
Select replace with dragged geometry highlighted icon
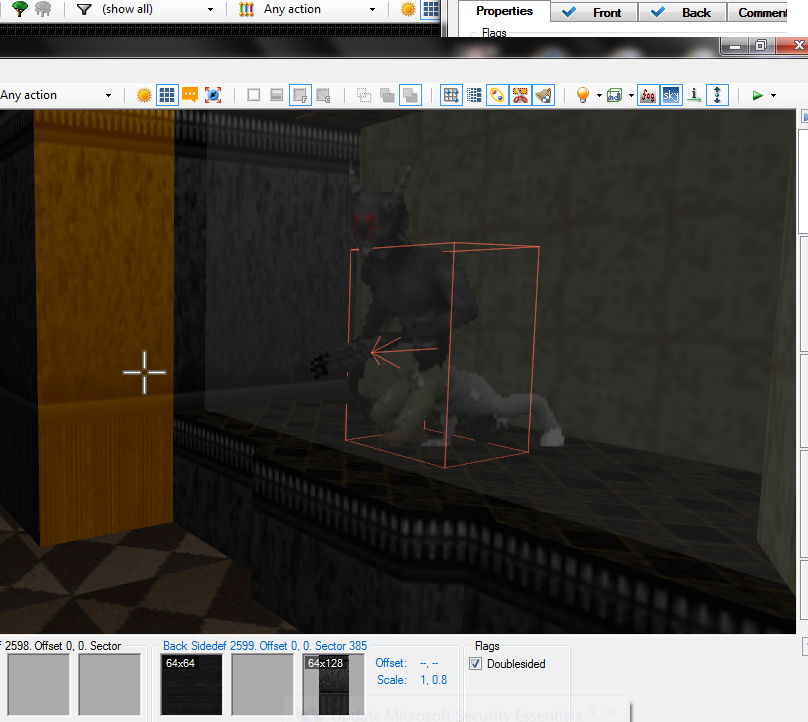(x=411, y=95)
